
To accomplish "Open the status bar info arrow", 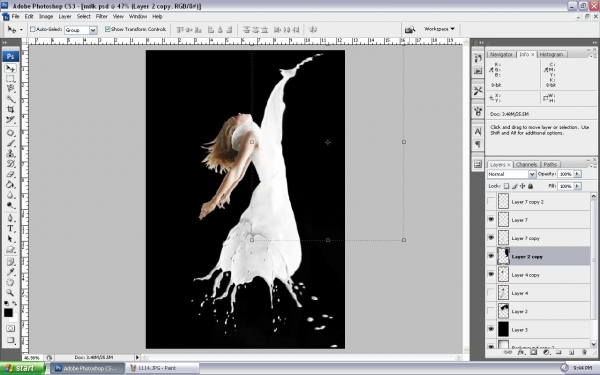I will [137, 357].
